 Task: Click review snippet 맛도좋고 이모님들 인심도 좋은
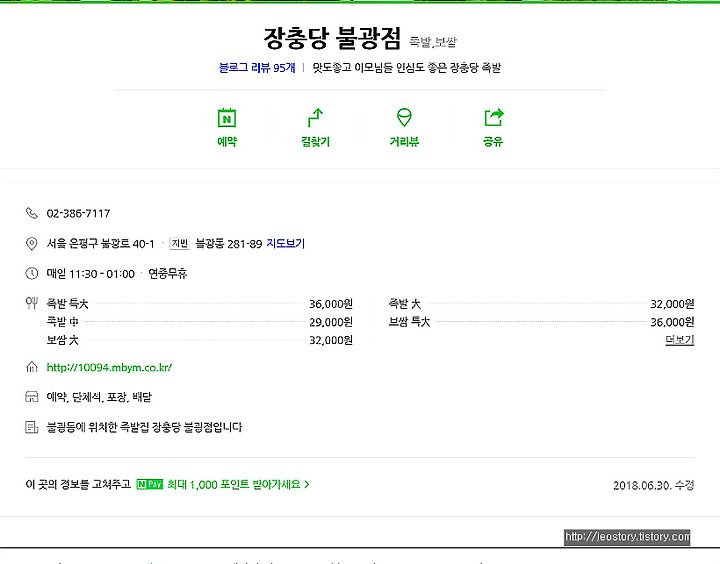pos(380,68)
